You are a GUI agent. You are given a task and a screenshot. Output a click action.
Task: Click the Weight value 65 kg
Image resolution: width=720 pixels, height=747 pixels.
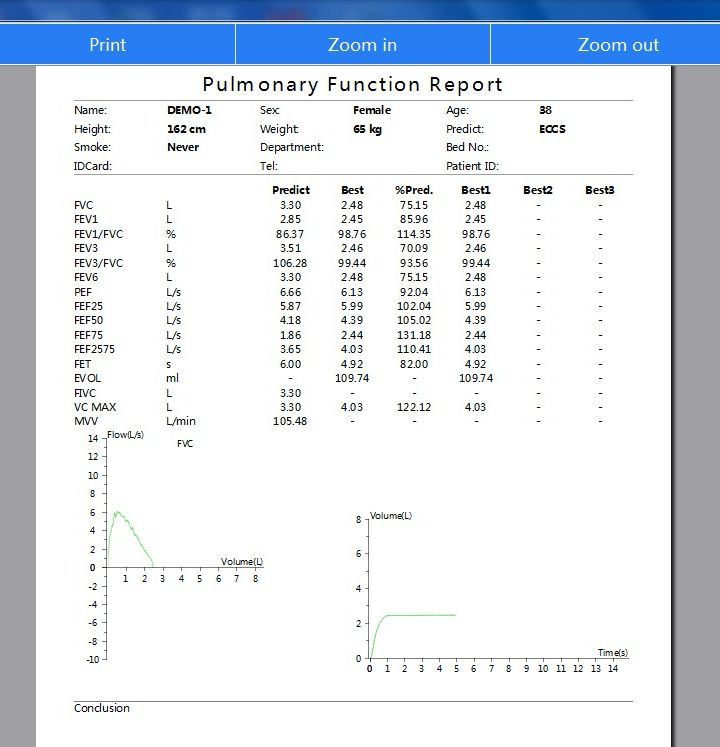point(367,129)
